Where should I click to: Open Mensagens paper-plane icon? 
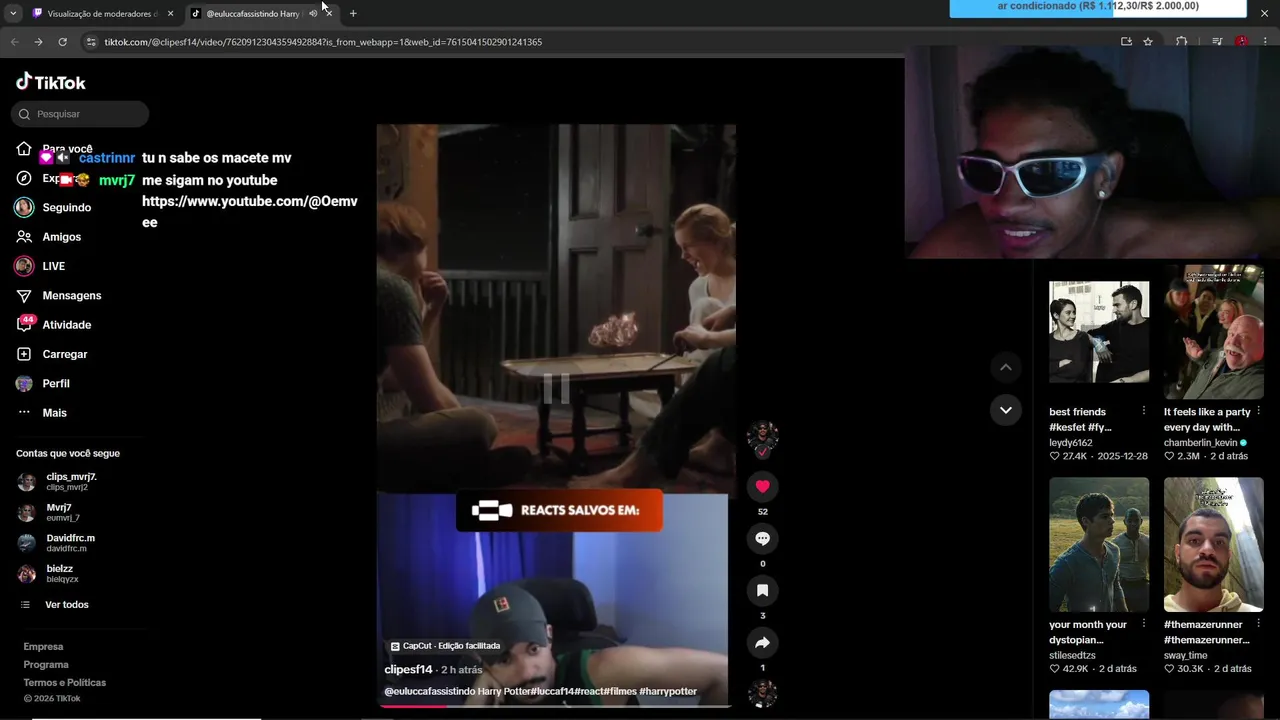click(x=24, y=296)
